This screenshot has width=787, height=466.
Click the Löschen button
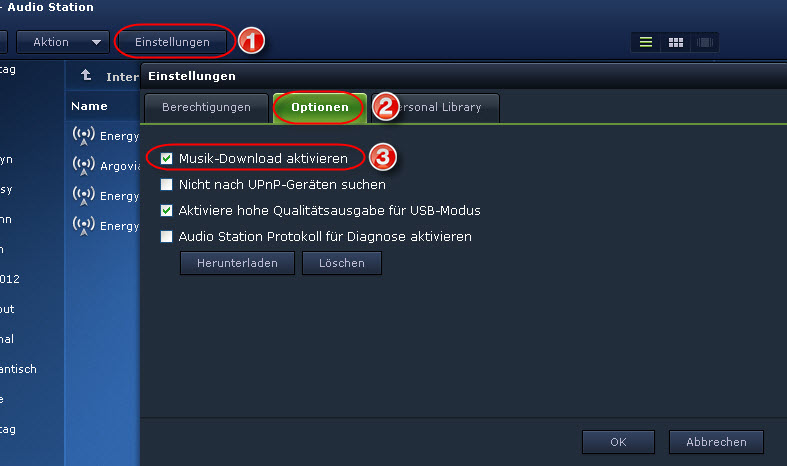[342, 263]
